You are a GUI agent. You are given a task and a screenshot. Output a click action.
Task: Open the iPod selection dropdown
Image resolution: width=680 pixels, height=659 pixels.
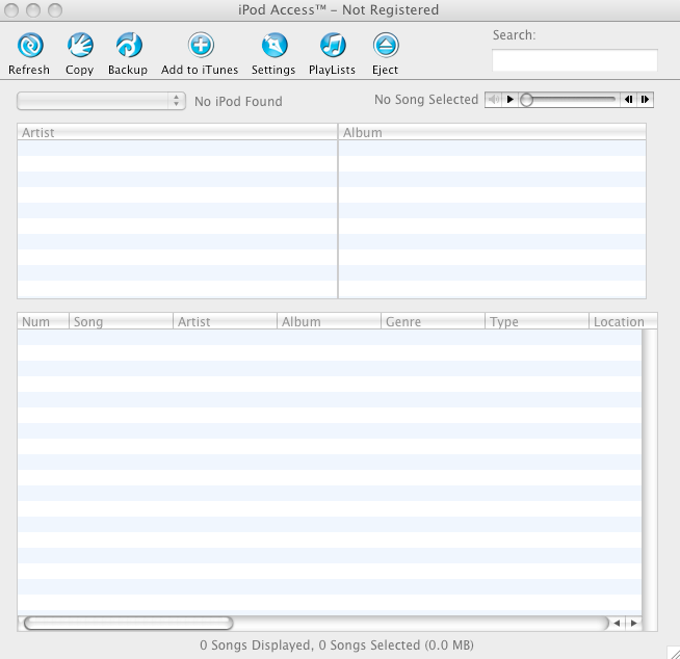[x=101, y=101]
